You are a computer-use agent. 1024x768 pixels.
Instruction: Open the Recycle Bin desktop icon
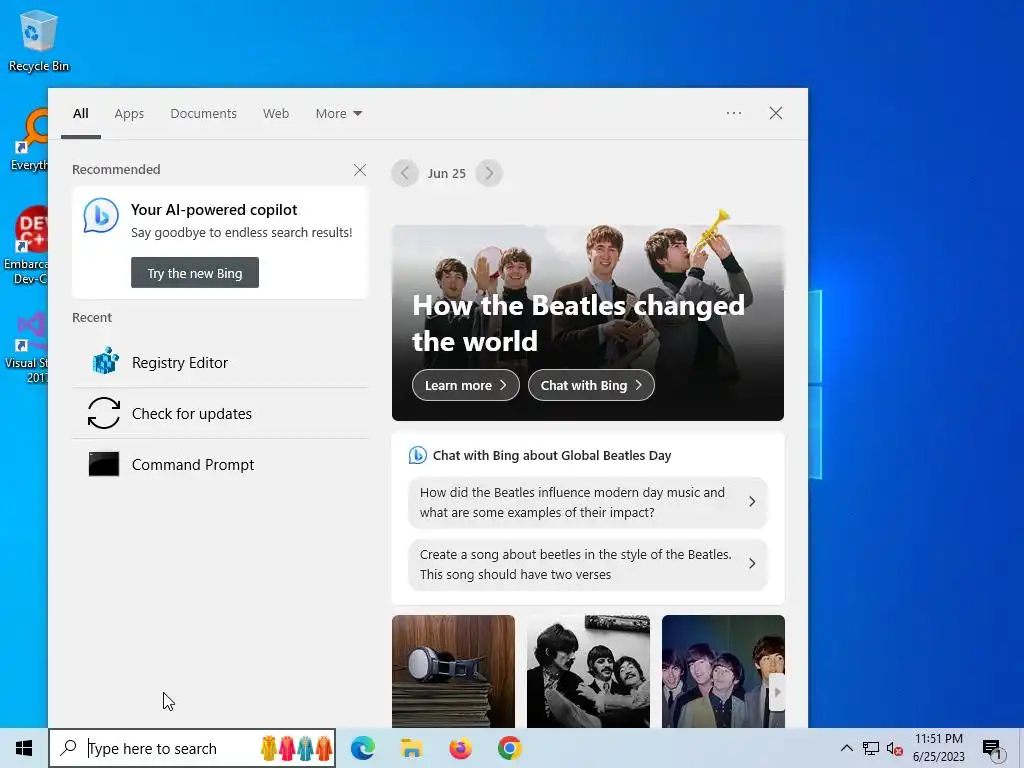point(39,40)
